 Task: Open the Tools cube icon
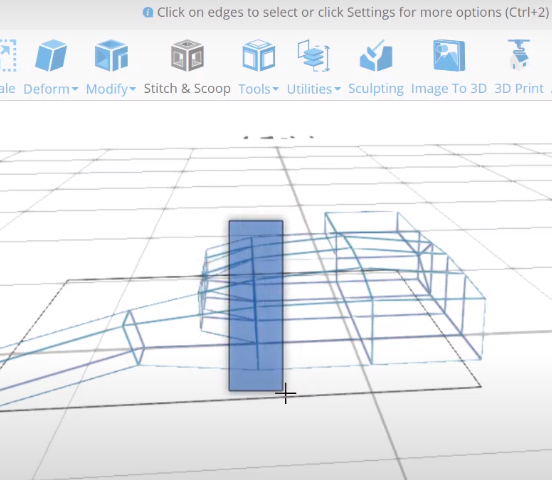259,56
